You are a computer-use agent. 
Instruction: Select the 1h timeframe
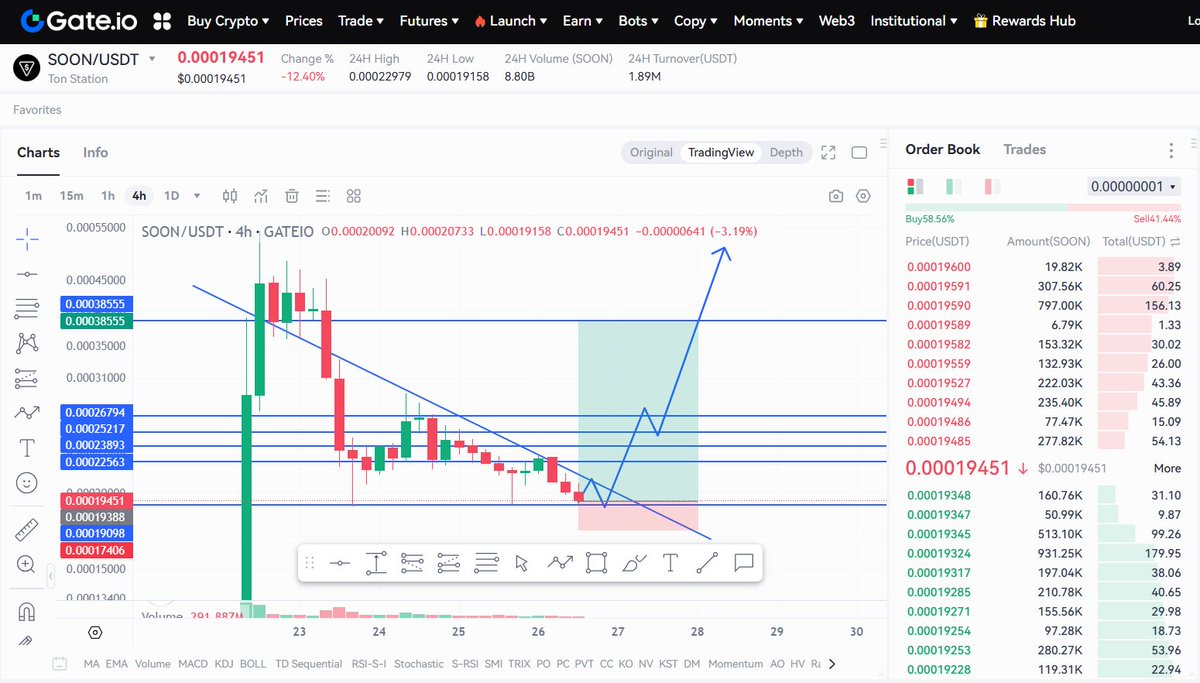coord(108,196)
